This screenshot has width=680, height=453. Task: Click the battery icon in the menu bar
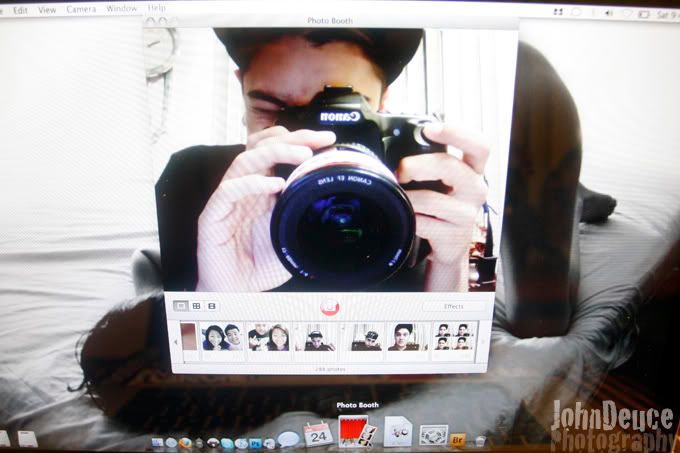pyautogui.click(x=644, y=14)
